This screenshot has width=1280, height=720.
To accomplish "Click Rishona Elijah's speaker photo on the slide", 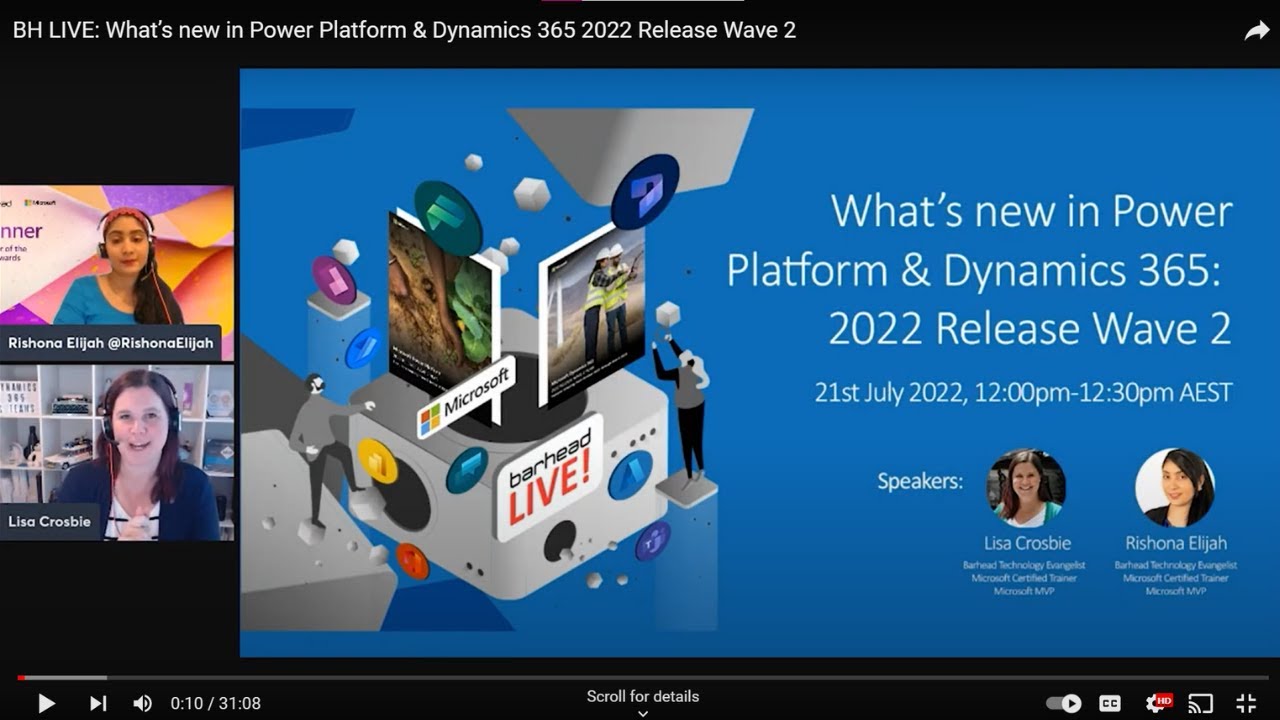I will coord(1175,487).
